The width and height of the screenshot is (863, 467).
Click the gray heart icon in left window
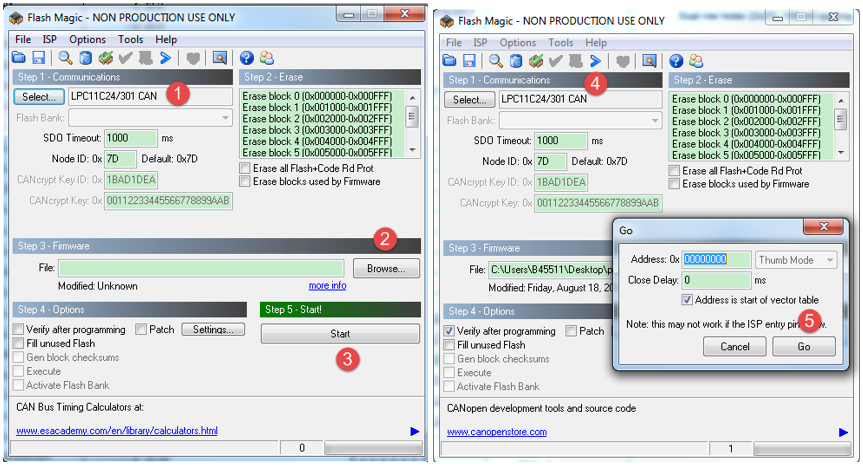(x=193, y=58)
